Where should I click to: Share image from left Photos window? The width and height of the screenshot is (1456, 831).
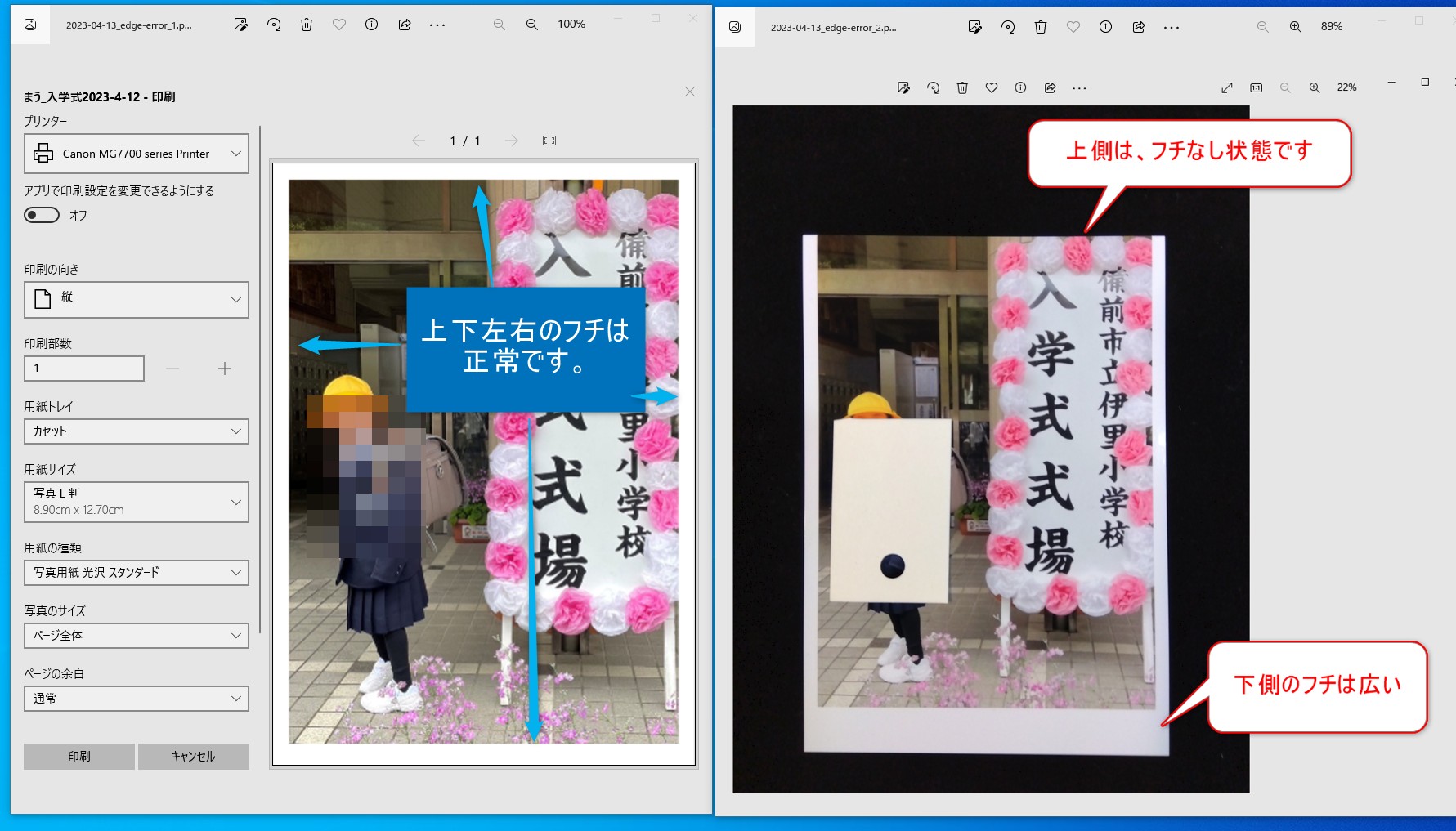click(405, 25)
